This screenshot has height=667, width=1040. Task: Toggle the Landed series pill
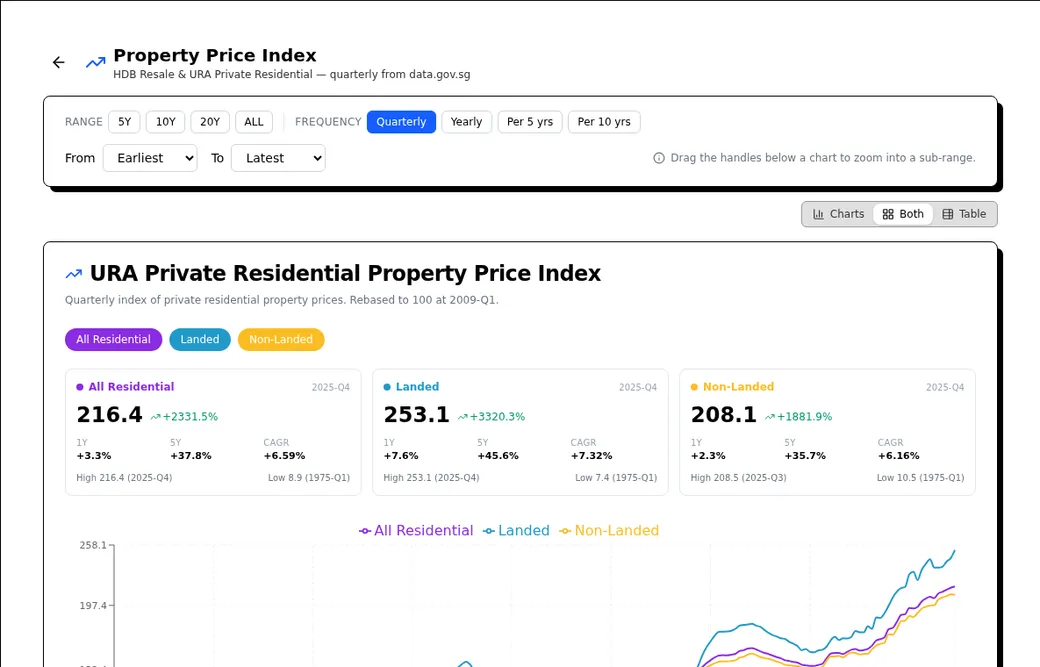coord(200,339)
